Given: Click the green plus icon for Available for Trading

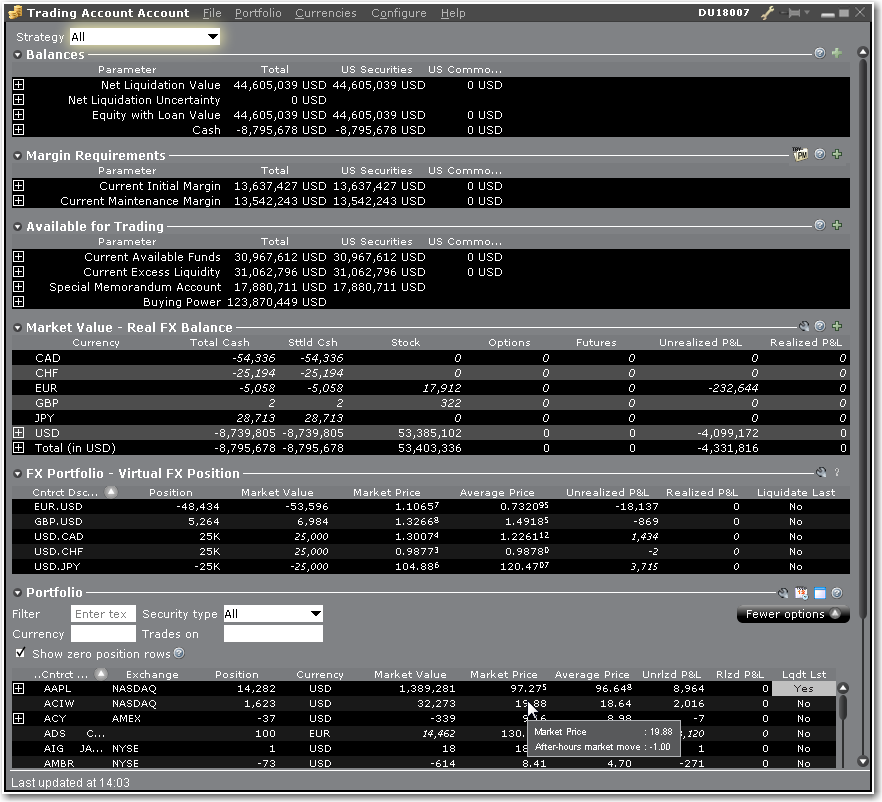Looking at the screenshot, I should (837, 225).
